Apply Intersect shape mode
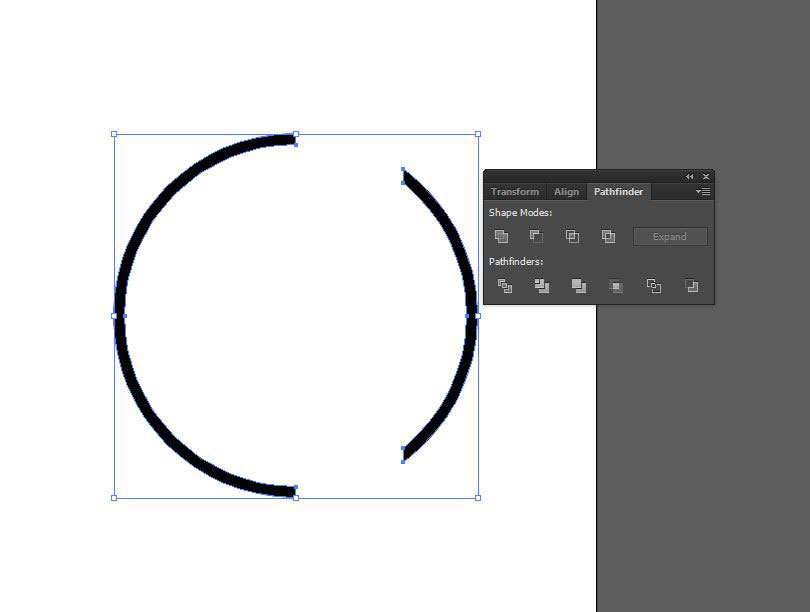Viewport: 810px width, 612px height. [572, 237]
